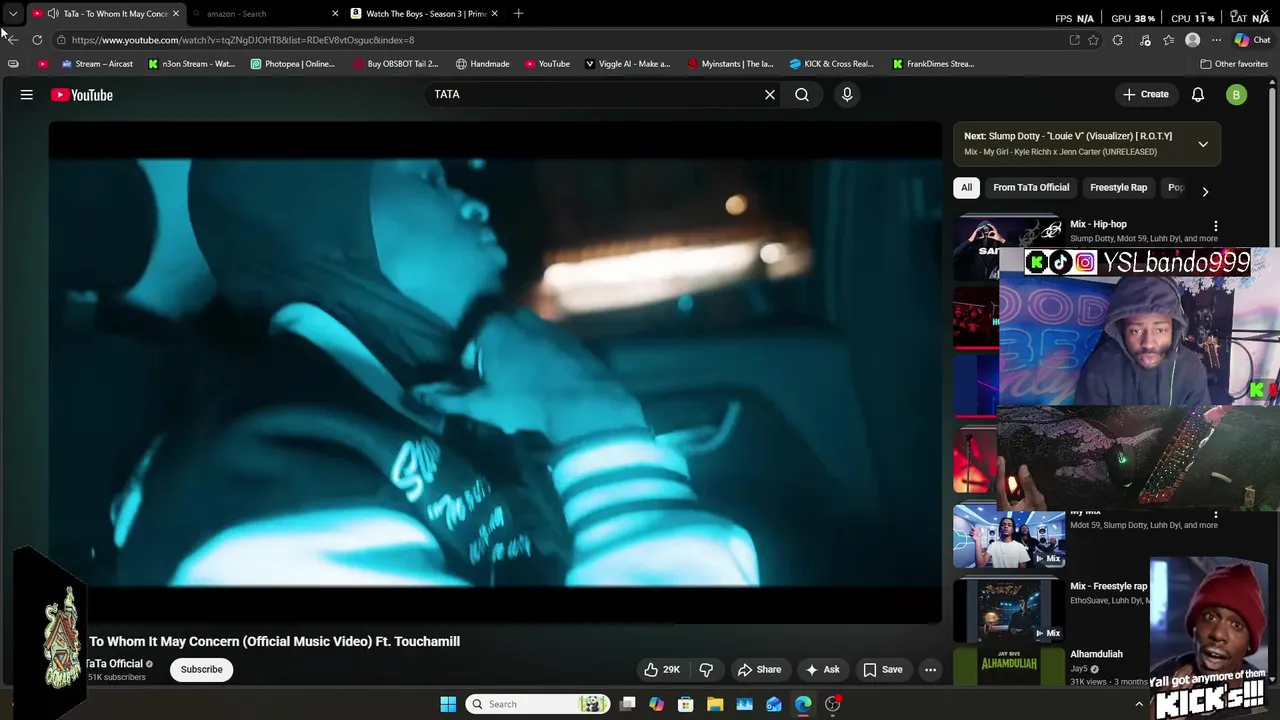Run search with the magnifier button

point(802,95)
